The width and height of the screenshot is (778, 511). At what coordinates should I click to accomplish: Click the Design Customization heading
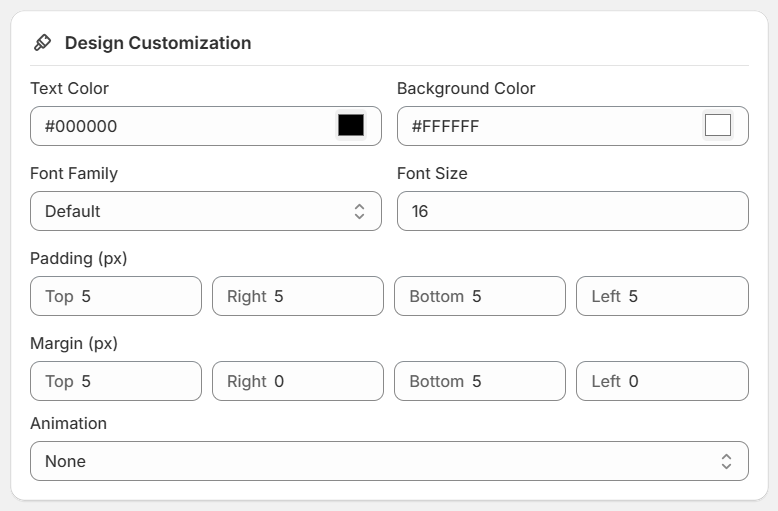pos(158,43)
